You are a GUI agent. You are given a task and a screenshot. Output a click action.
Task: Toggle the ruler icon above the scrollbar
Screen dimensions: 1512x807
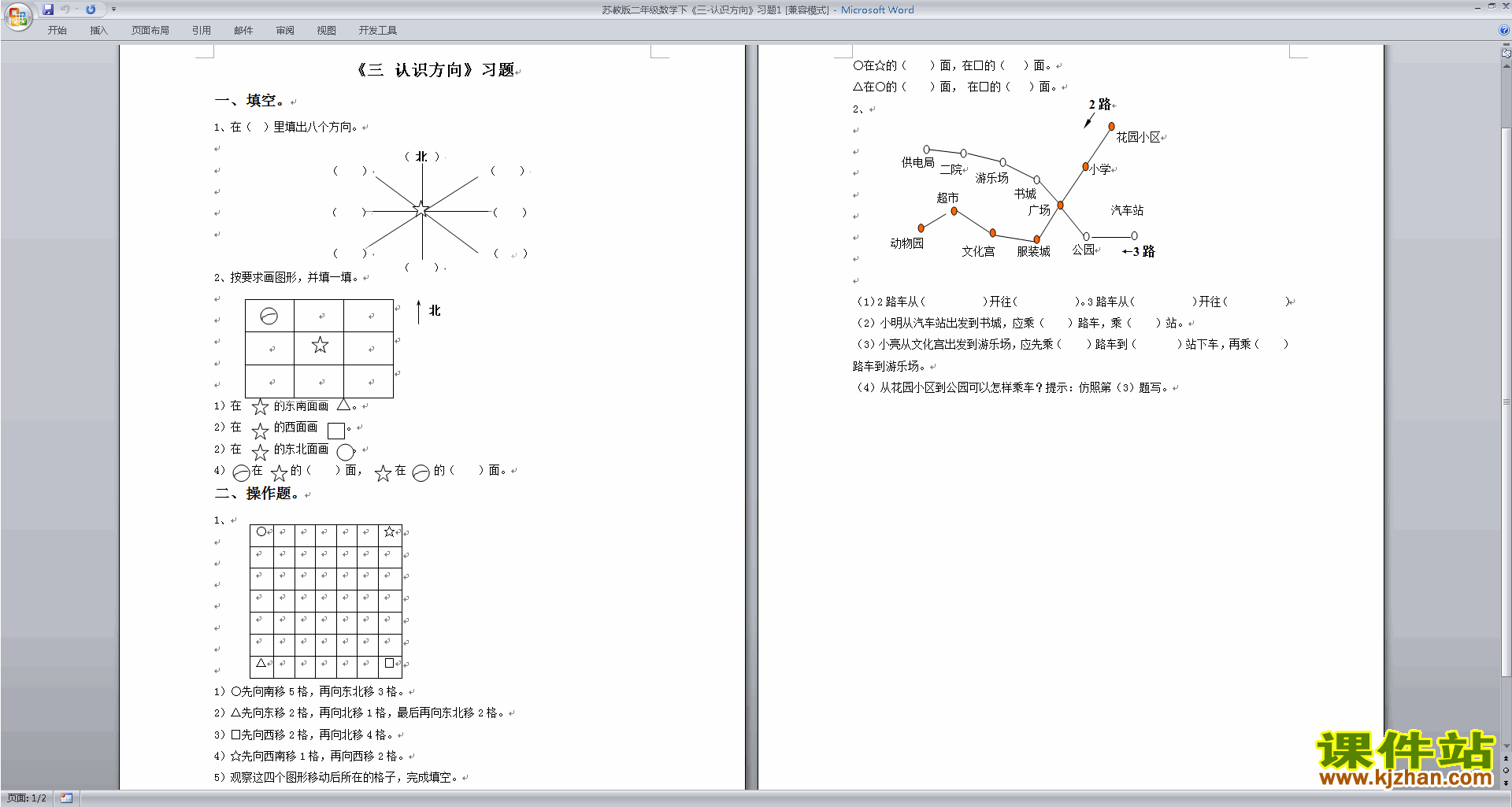click(1506, 54)
